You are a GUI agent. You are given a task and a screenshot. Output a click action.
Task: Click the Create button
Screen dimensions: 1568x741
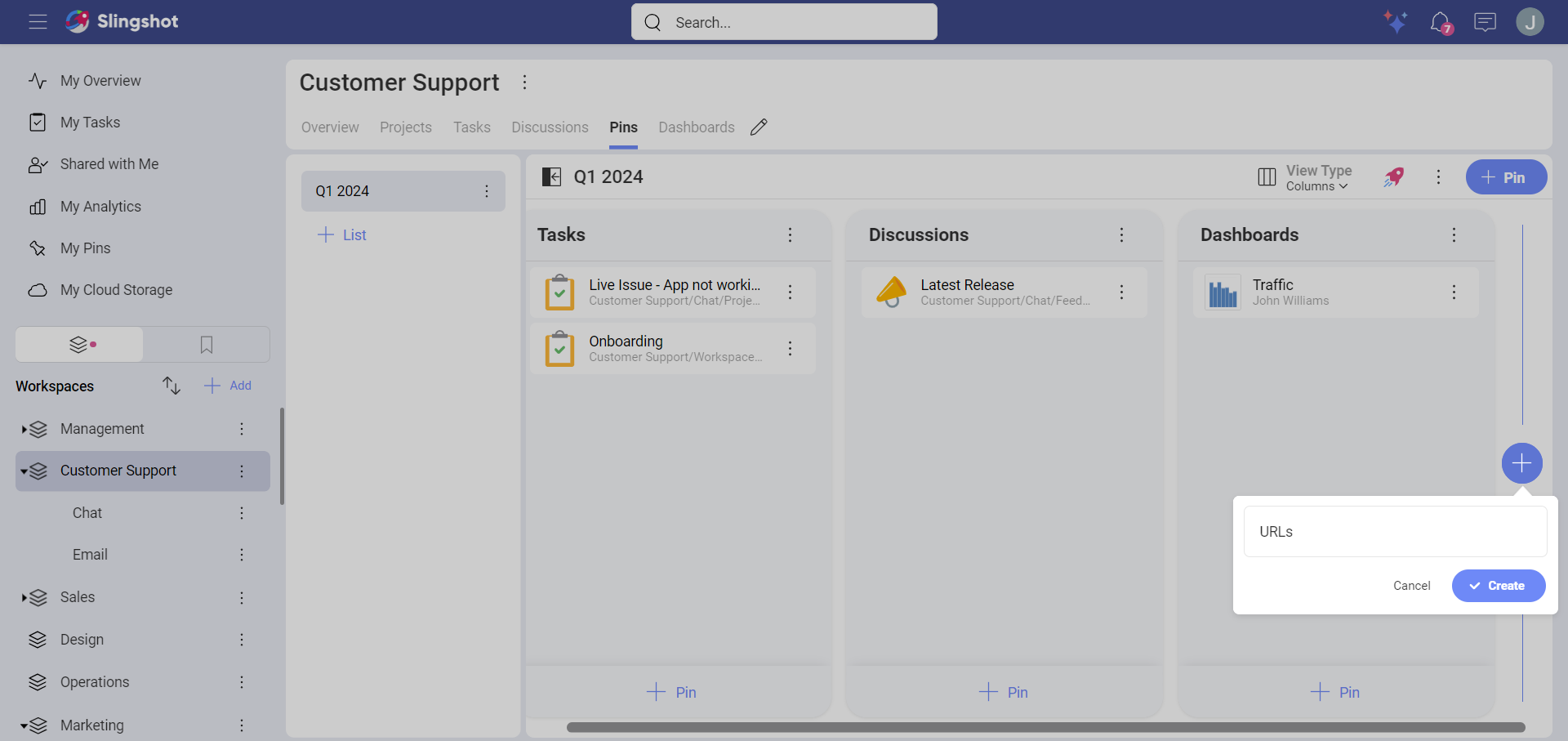tap(1498, 586)
